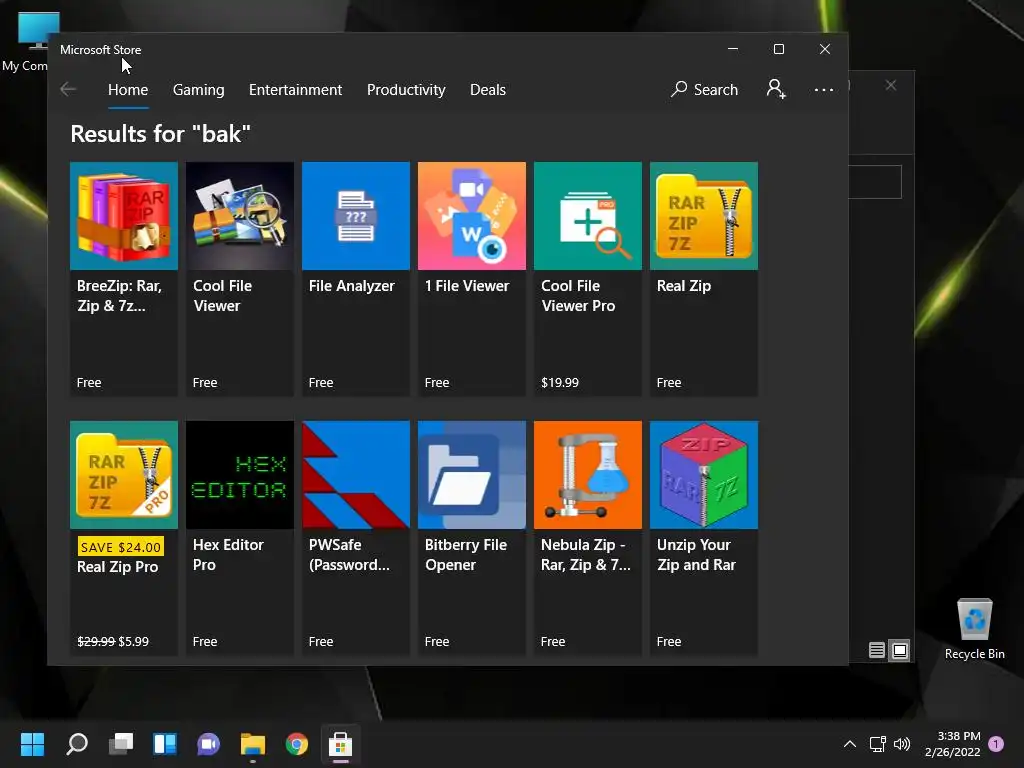Launch Google Chrome from the taskbar
This screenshot has height=768, width=1024.
tap(296, 744)
